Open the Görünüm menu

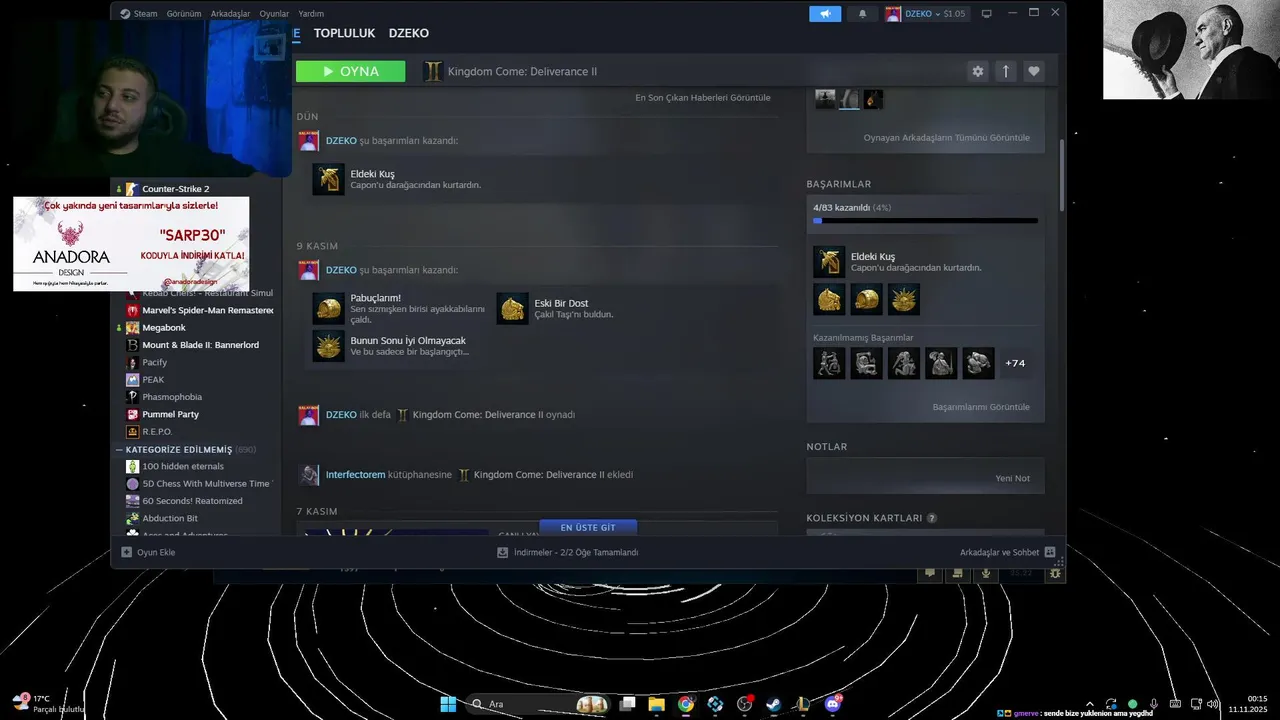click(184, 14)
